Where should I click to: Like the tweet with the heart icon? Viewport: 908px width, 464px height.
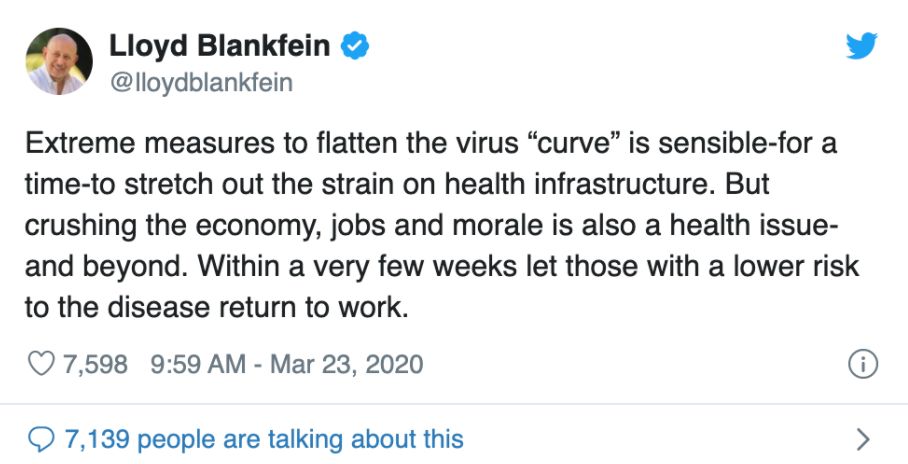pyautogui.click(x=40, y=364)
